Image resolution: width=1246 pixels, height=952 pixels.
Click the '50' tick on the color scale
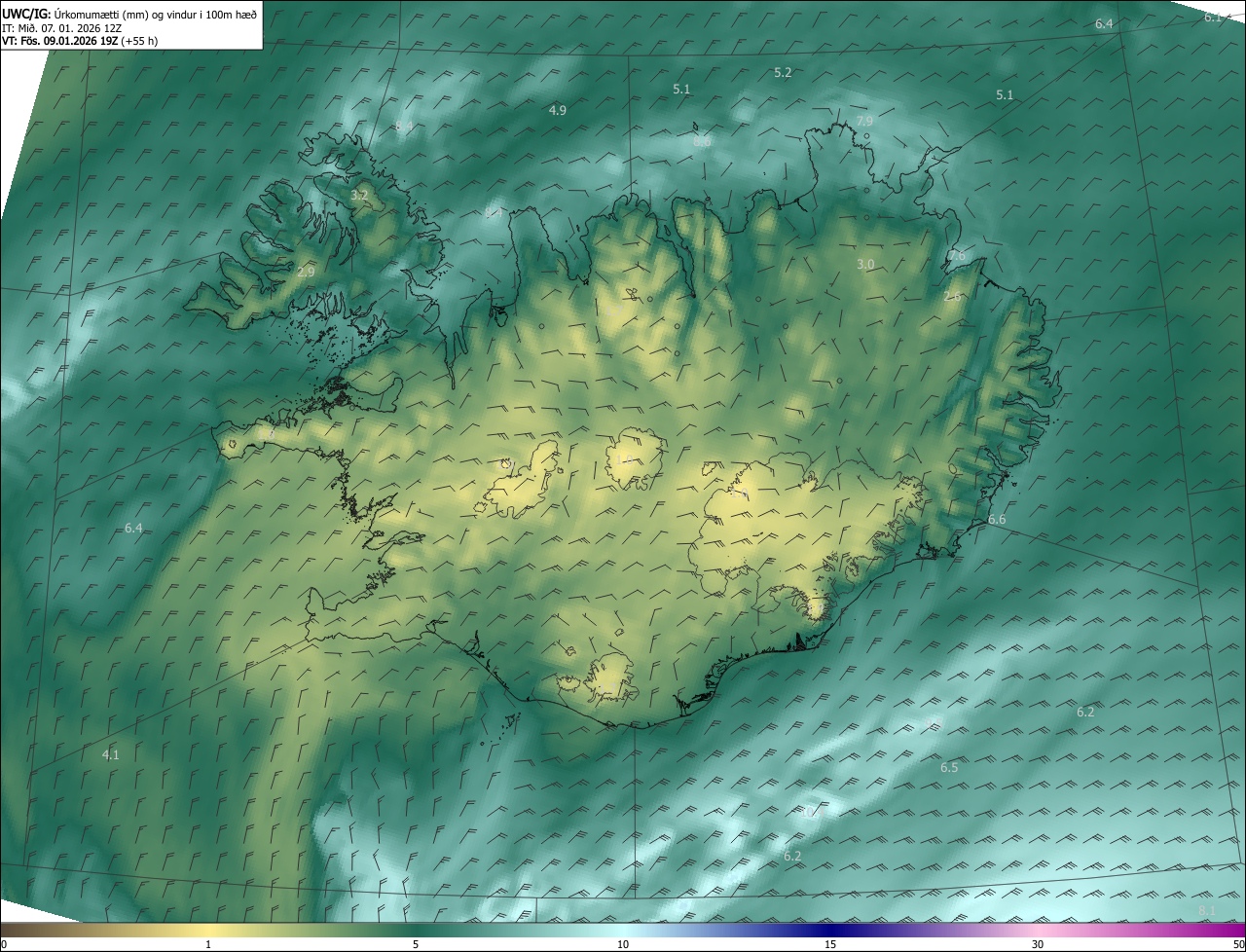[x=1238, y=944]
